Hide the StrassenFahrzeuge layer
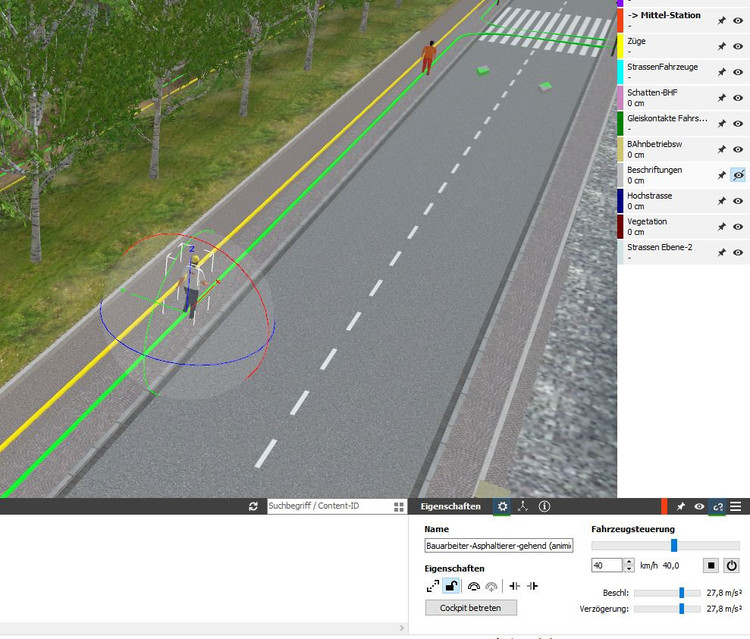 (738, 72)
